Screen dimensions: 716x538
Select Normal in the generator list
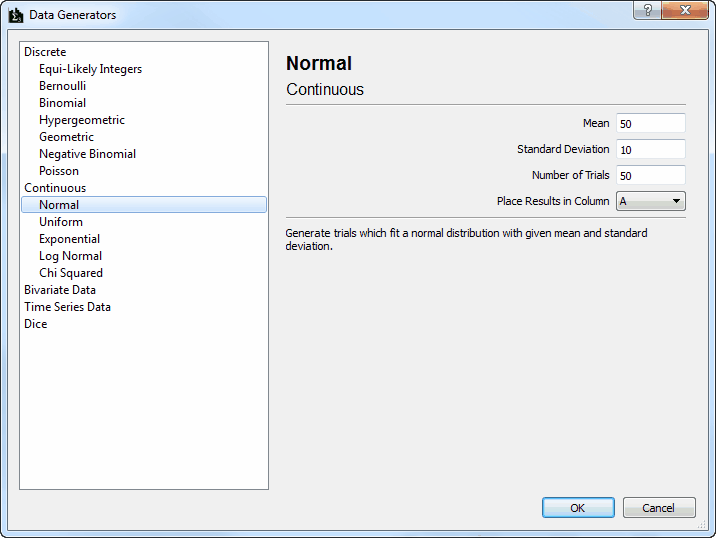click(x=144, y=205)
